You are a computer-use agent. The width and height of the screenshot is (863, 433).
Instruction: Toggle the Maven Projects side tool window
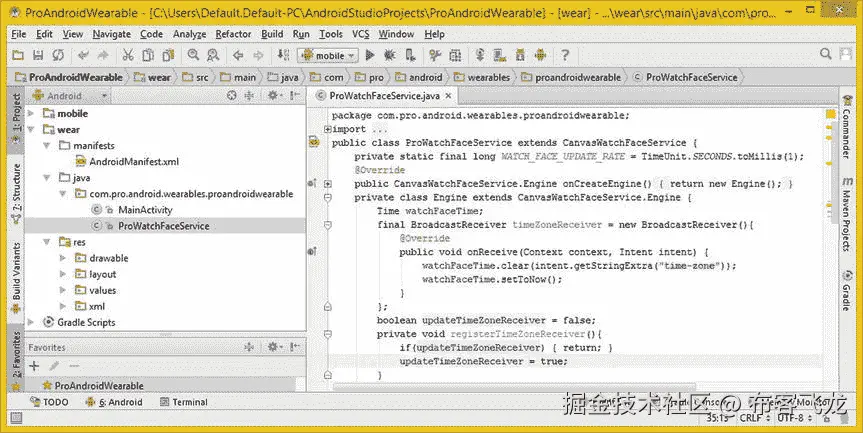[x=846, y=215]
